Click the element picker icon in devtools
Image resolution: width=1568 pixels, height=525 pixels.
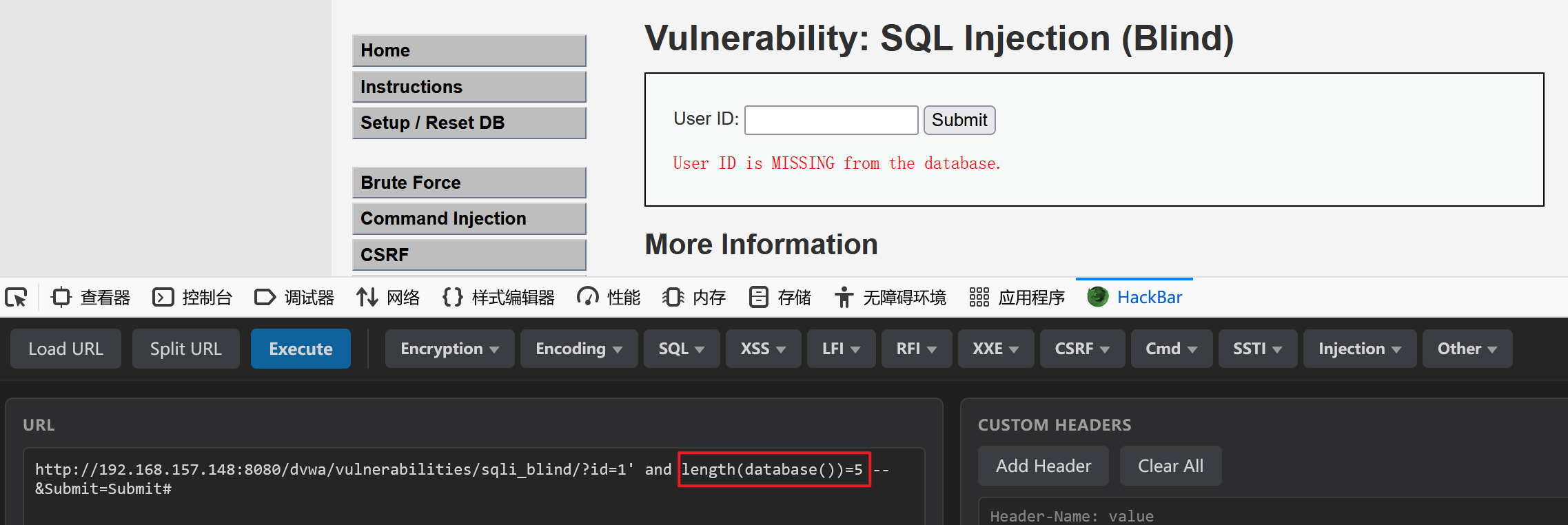click(x=16, y=298)
